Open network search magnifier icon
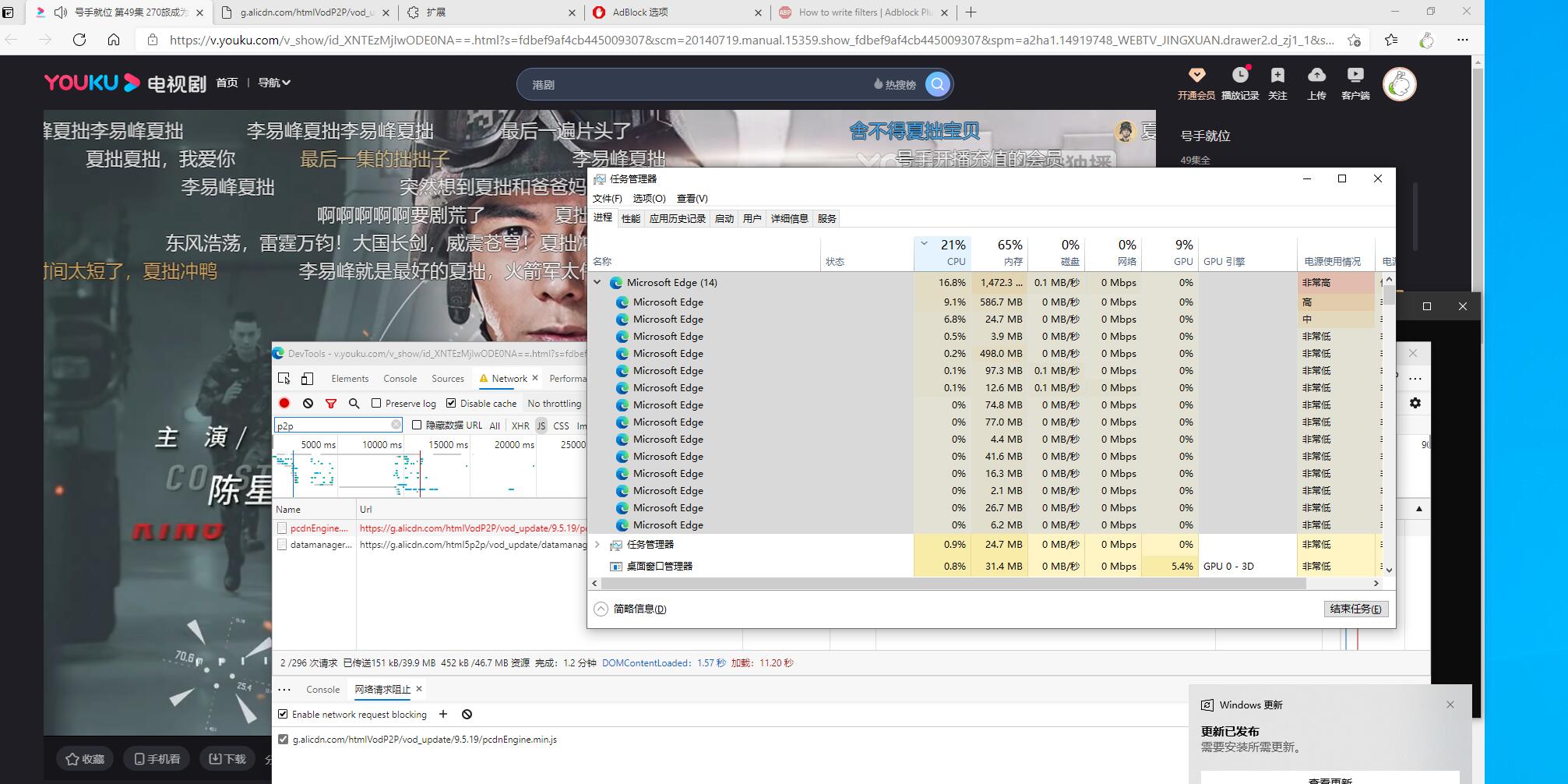 [x=354, y=403]
